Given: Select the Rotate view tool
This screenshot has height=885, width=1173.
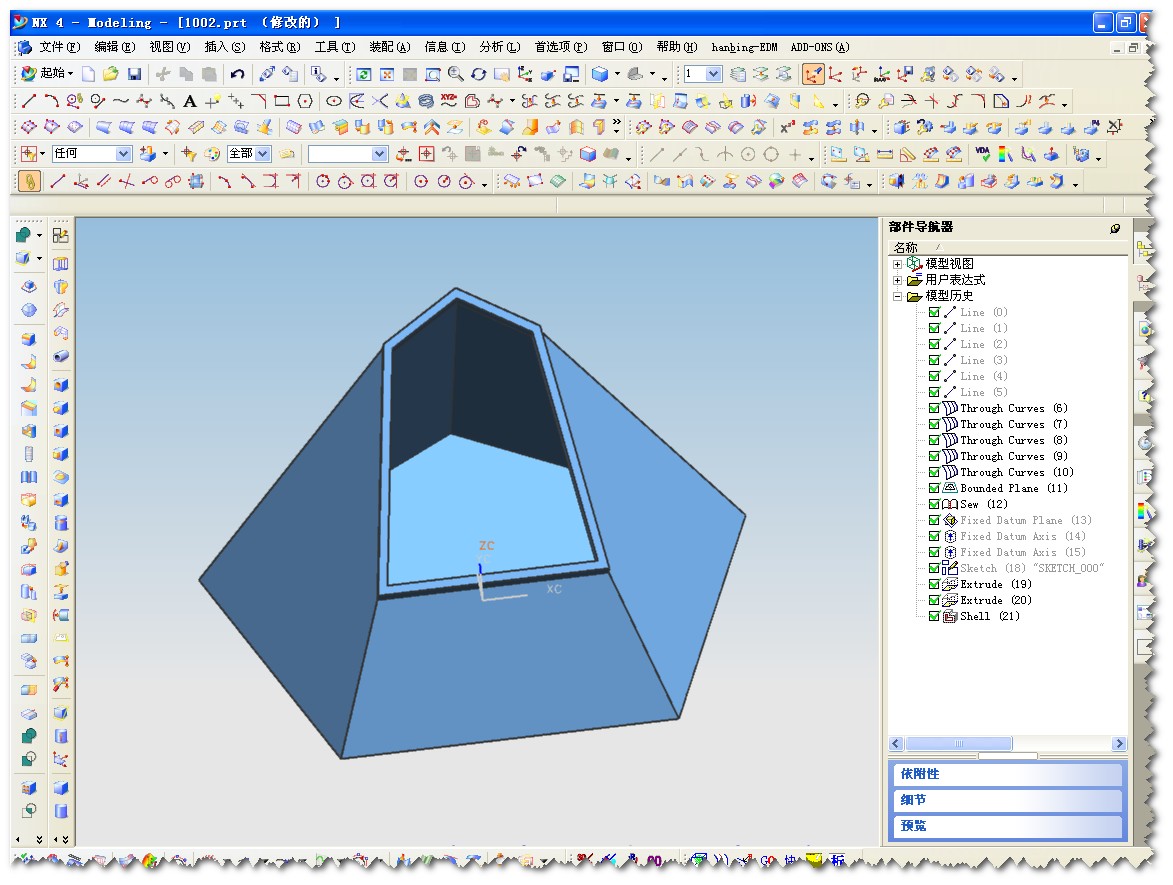Looking at the screenshot, I should click(x=479, y=74).
